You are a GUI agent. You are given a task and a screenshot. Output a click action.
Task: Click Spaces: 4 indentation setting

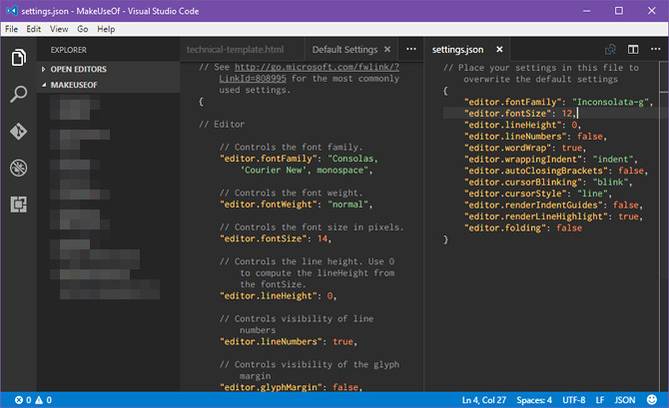[534, 400]
